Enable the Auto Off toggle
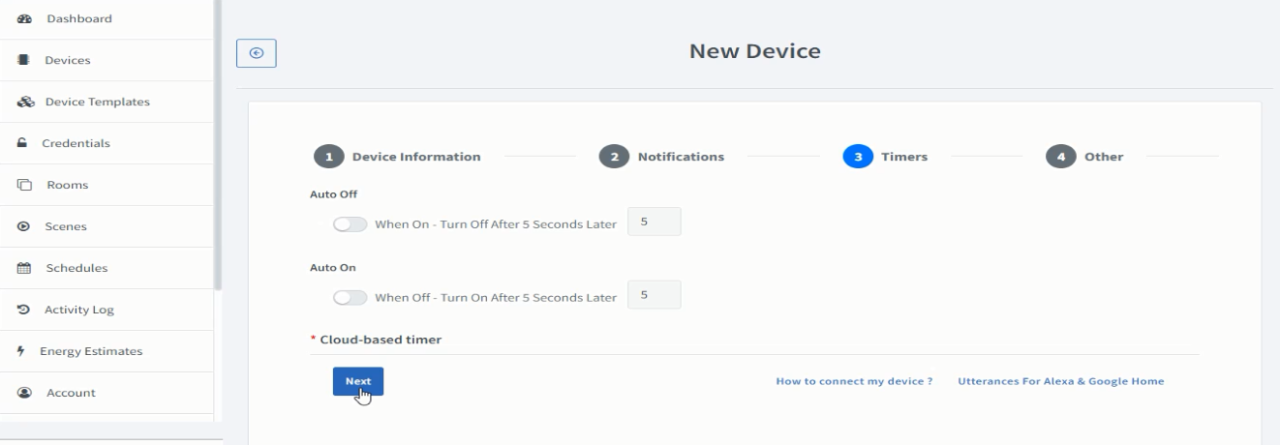 tap(350, 225)
